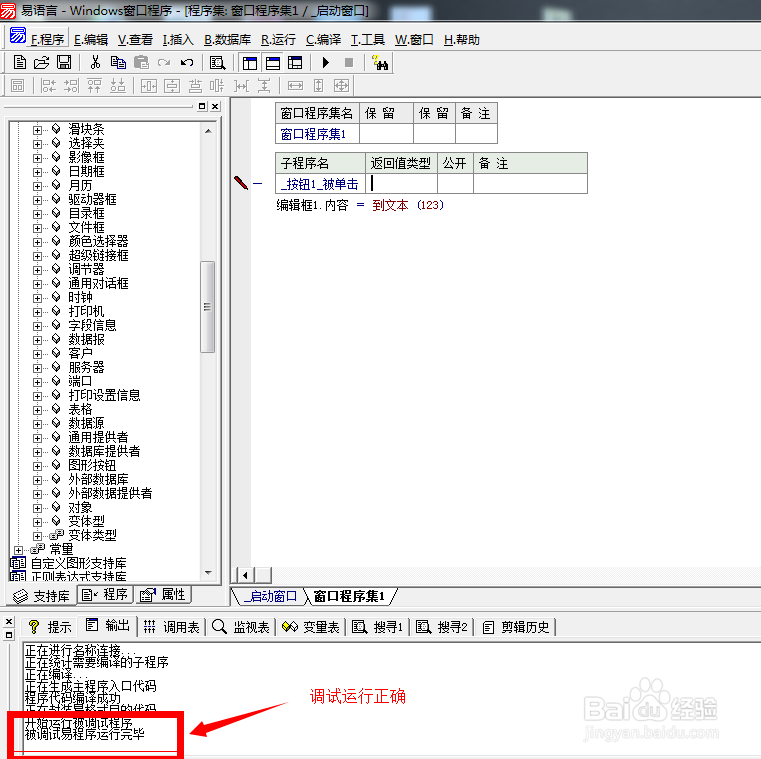
Task: Switch to the 属性 panel tab
Action: pos(163,594)
